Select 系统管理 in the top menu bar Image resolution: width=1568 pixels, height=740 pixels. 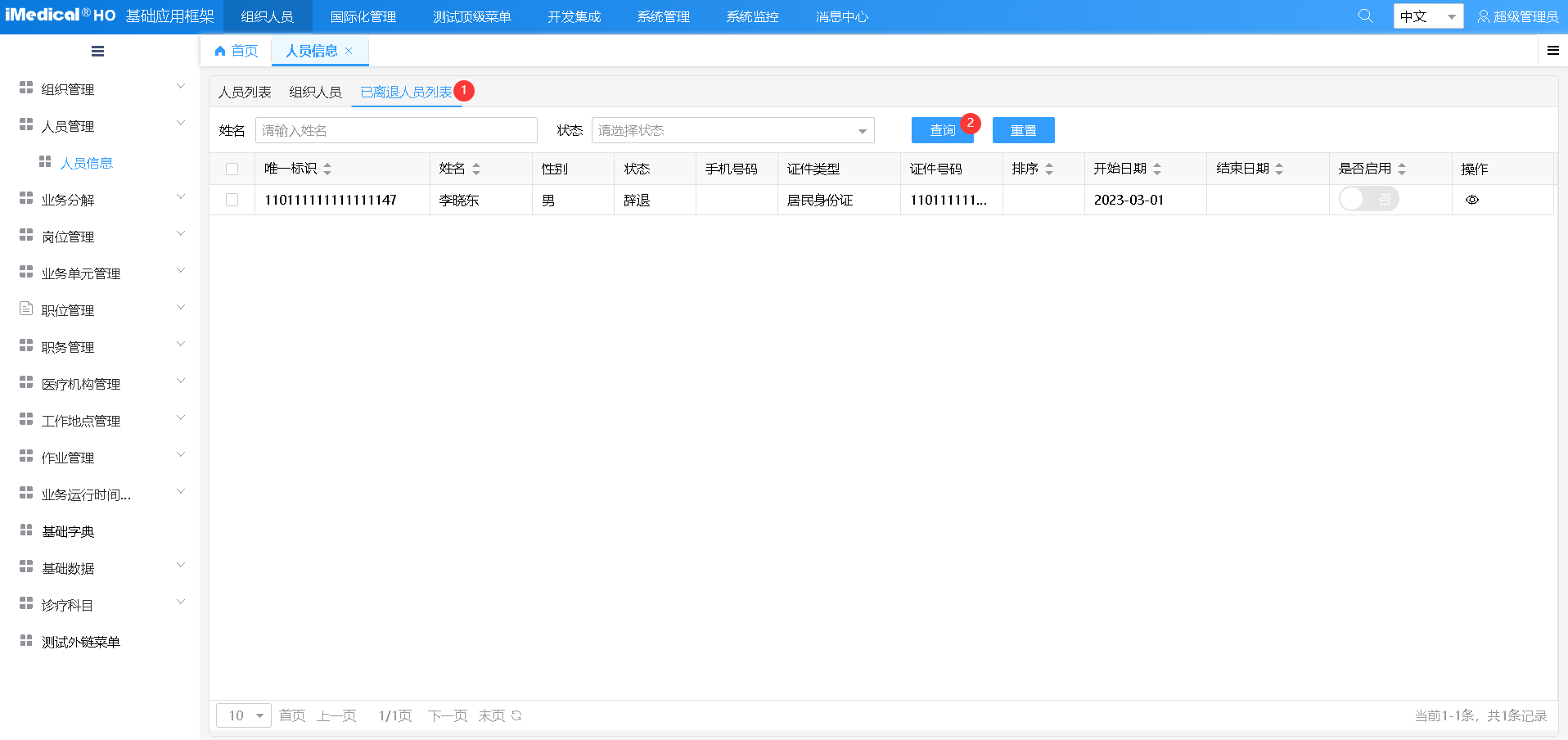(x=663, y=16)
